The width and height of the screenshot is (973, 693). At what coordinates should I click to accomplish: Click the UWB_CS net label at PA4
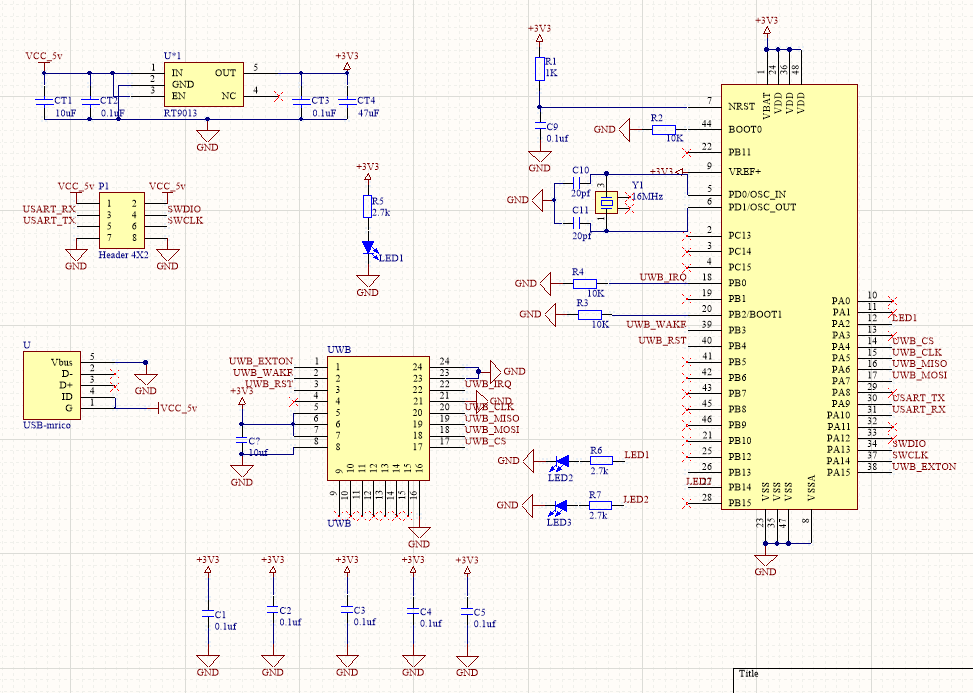click(913, 341)
